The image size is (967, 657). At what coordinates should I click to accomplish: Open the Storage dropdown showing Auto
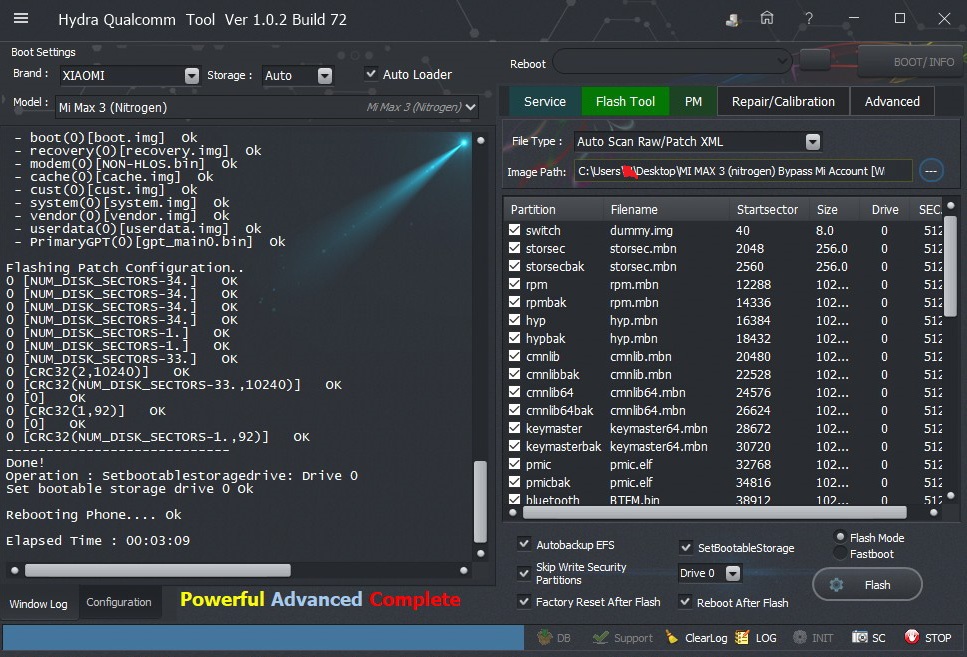point(324,75)
